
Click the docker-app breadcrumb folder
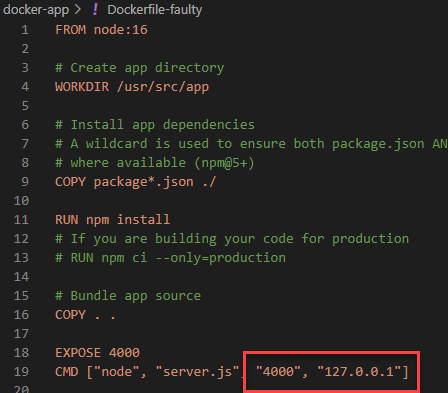[x=36, y=10]
